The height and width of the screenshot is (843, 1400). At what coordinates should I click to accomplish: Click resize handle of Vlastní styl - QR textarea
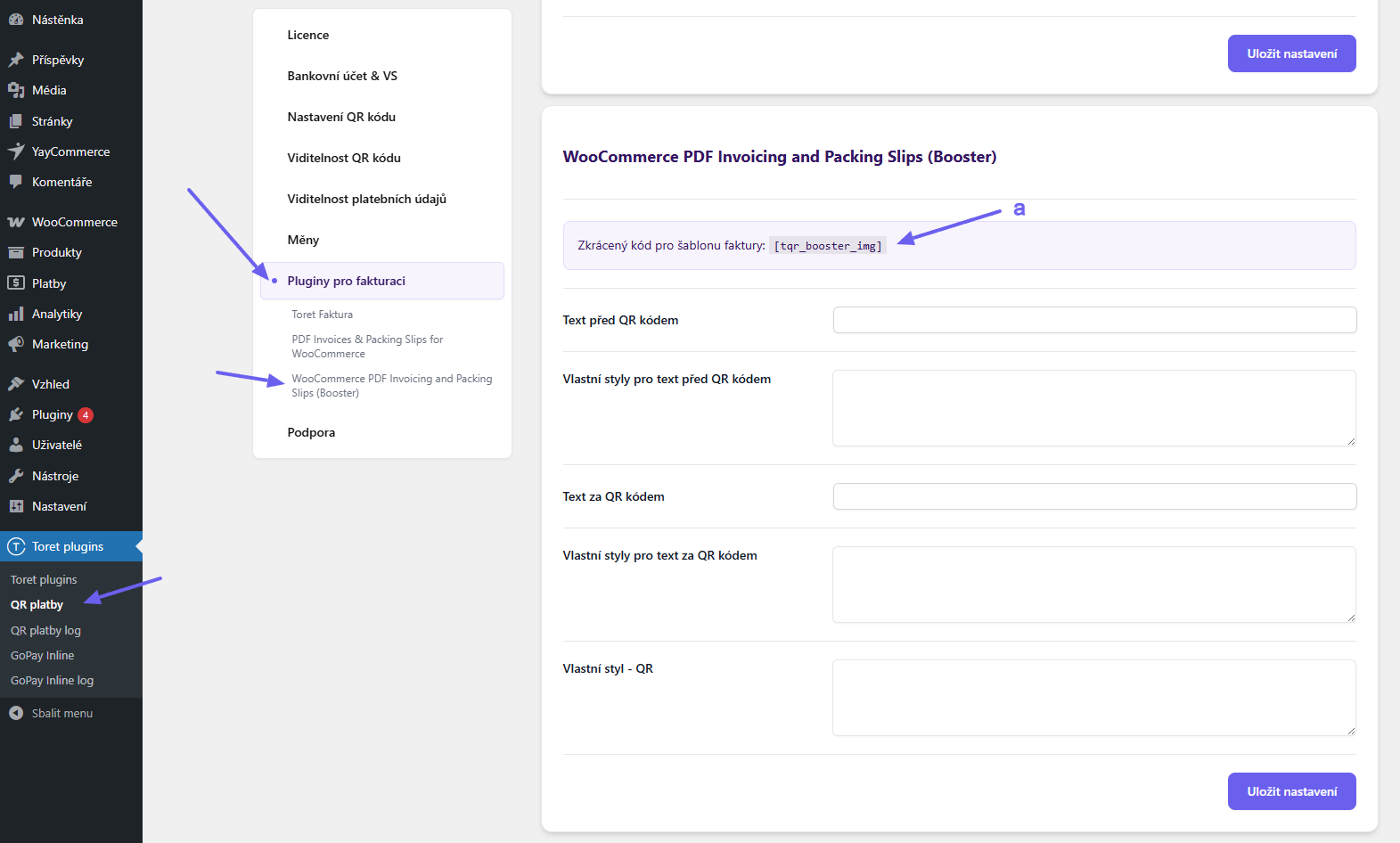pos(1351,731)
